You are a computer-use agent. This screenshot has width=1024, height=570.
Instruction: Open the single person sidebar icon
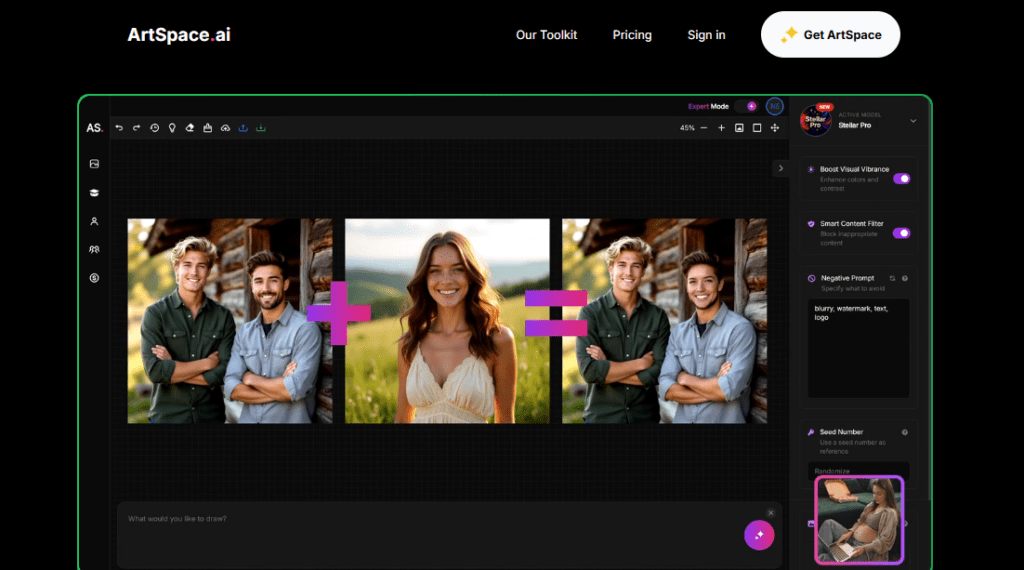95,221
